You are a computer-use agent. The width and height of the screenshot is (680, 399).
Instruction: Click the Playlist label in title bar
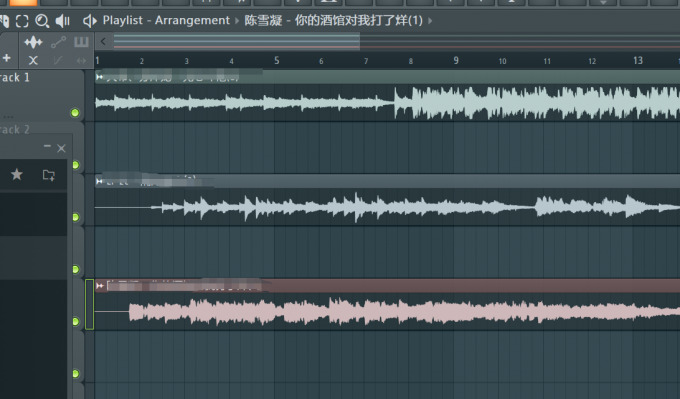click(123, 20)
